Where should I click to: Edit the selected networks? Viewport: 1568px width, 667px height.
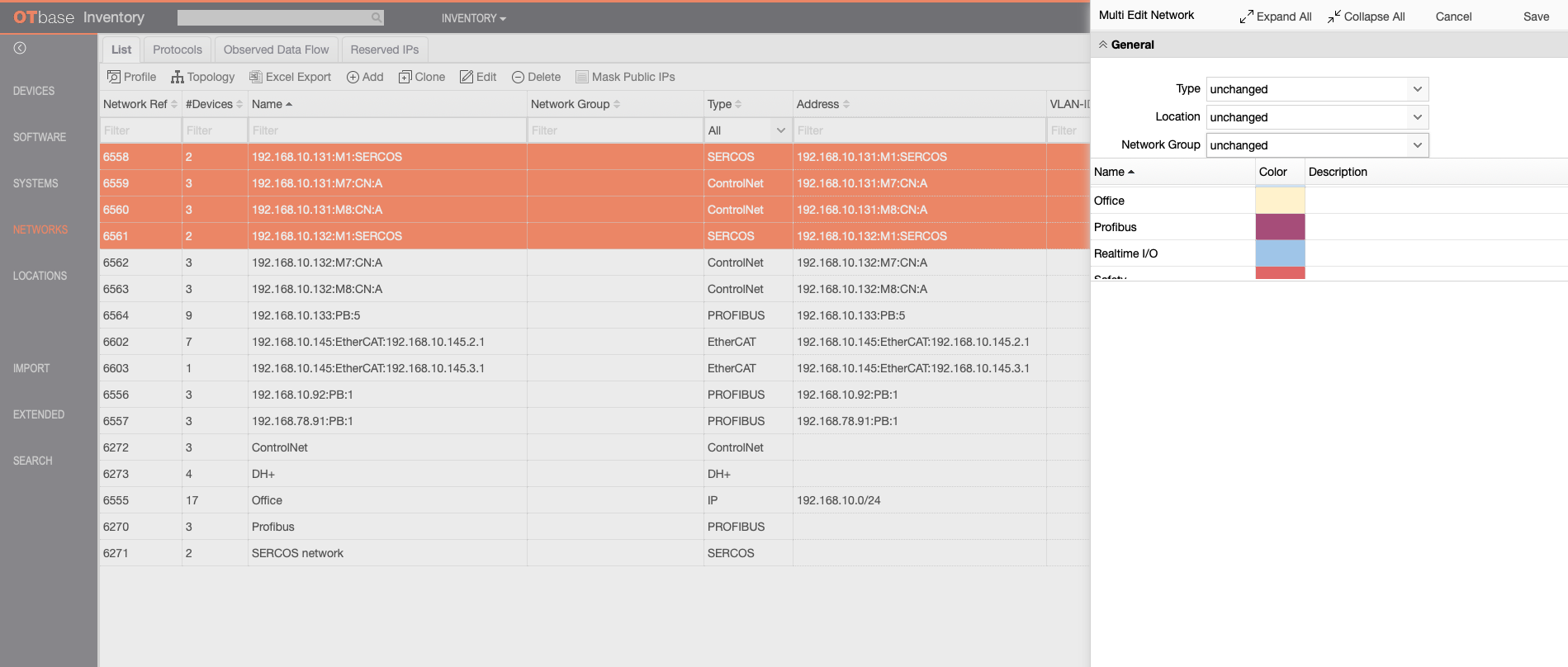point(478,77)
